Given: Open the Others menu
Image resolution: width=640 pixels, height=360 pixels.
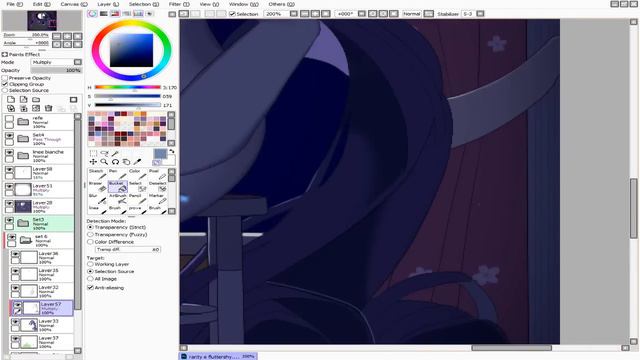Looking at the screenshot, I should pyautogui.click(x=282, y=4).
